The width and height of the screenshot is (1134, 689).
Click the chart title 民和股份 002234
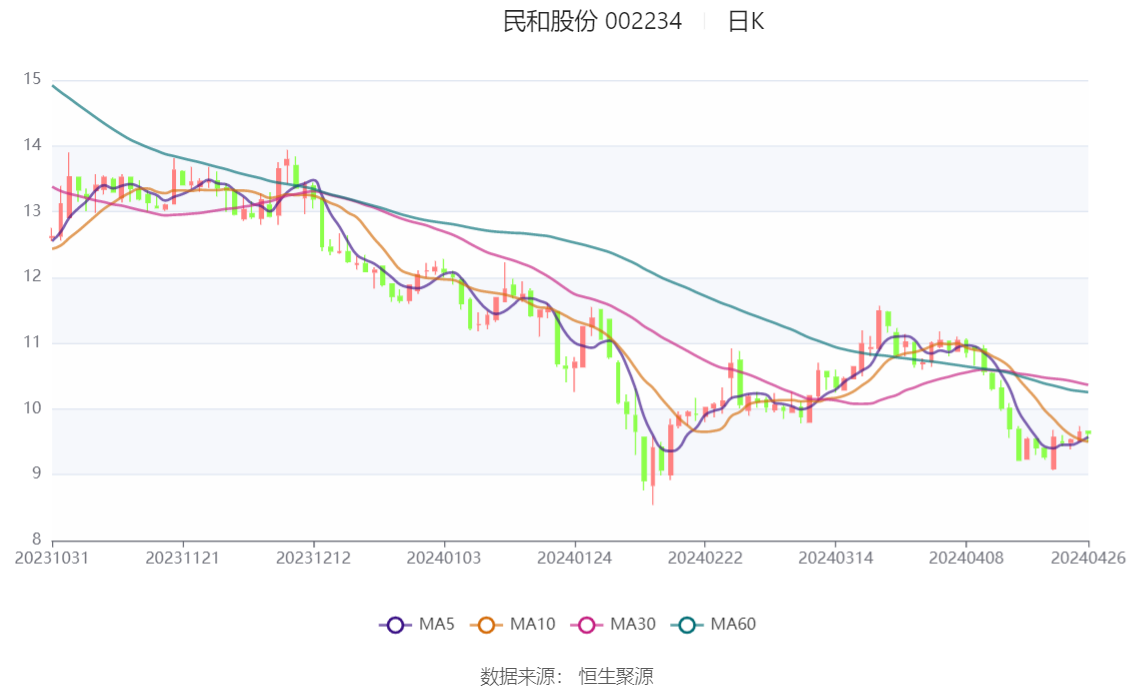pos(592,21)
